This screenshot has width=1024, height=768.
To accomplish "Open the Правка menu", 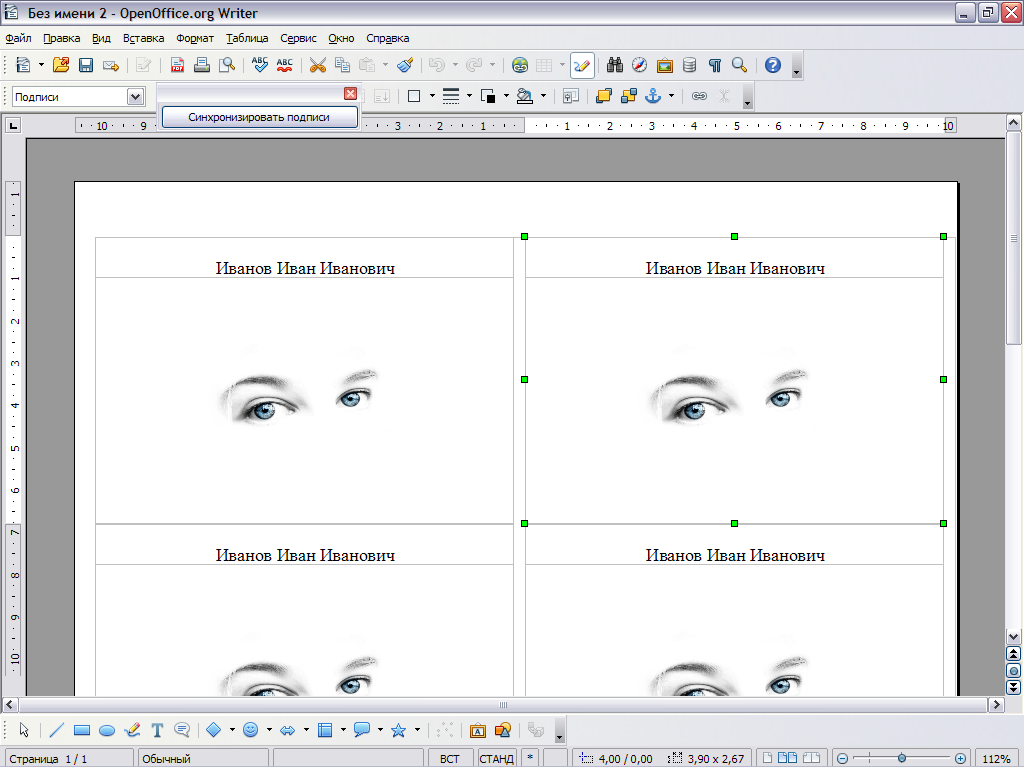I will tap(61, 38).
